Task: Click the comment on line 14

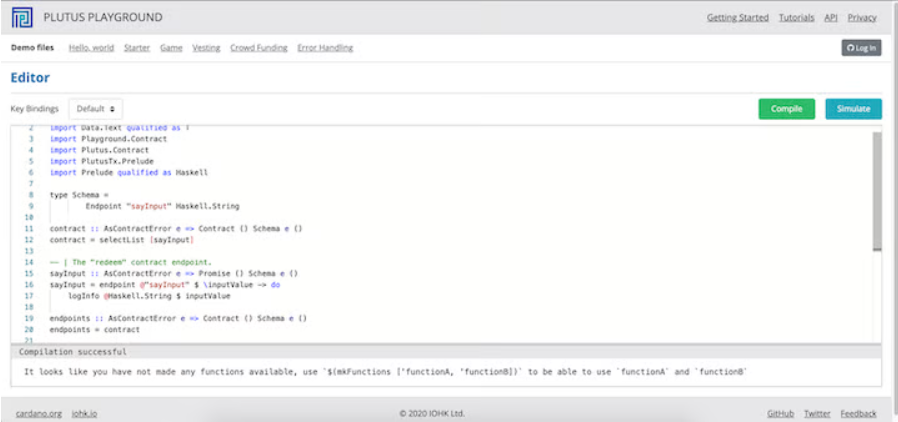Action: [131, 262]
